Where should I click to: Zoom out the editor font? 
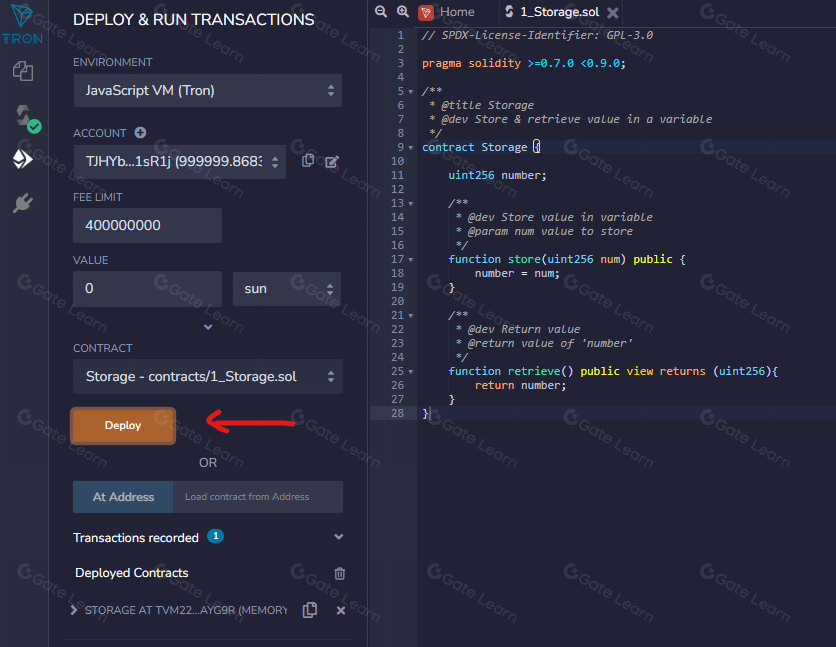pos(381,12)
